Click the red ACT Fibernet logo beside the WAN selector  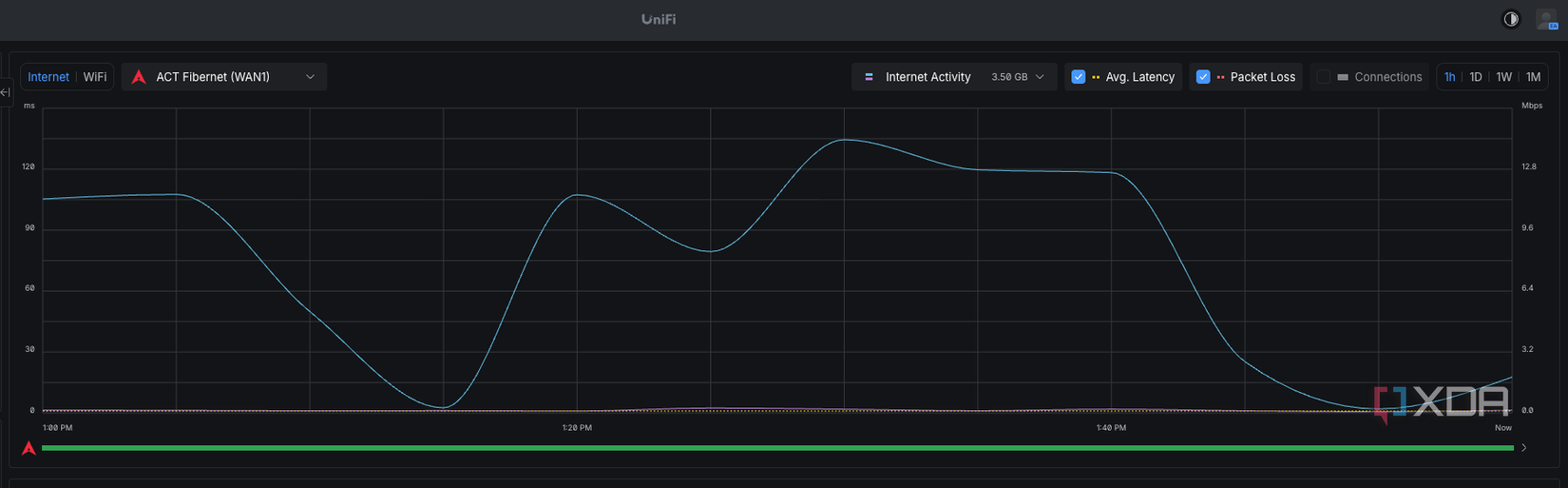pyautogui.click(x=139, y=77)
